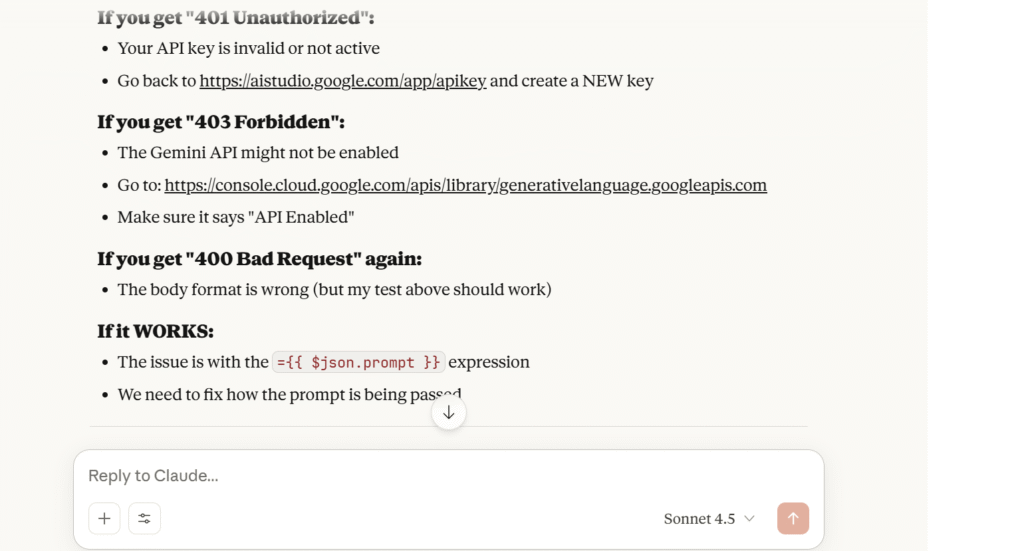Open the search and tools sliders icon

pos(145,518)
